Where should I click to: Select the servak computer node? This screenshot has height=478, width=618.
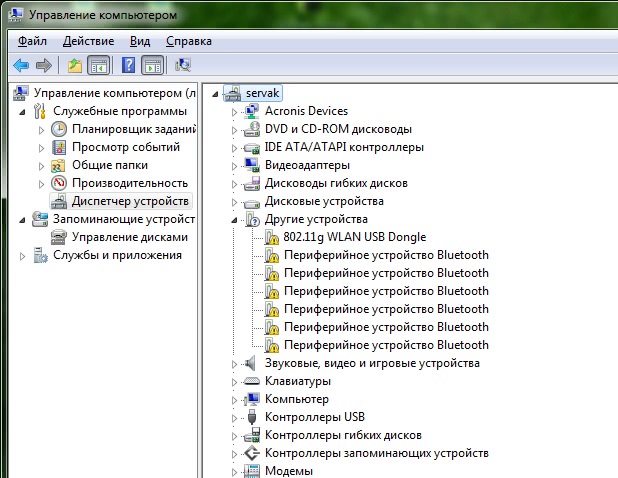[x=262, y=93]
